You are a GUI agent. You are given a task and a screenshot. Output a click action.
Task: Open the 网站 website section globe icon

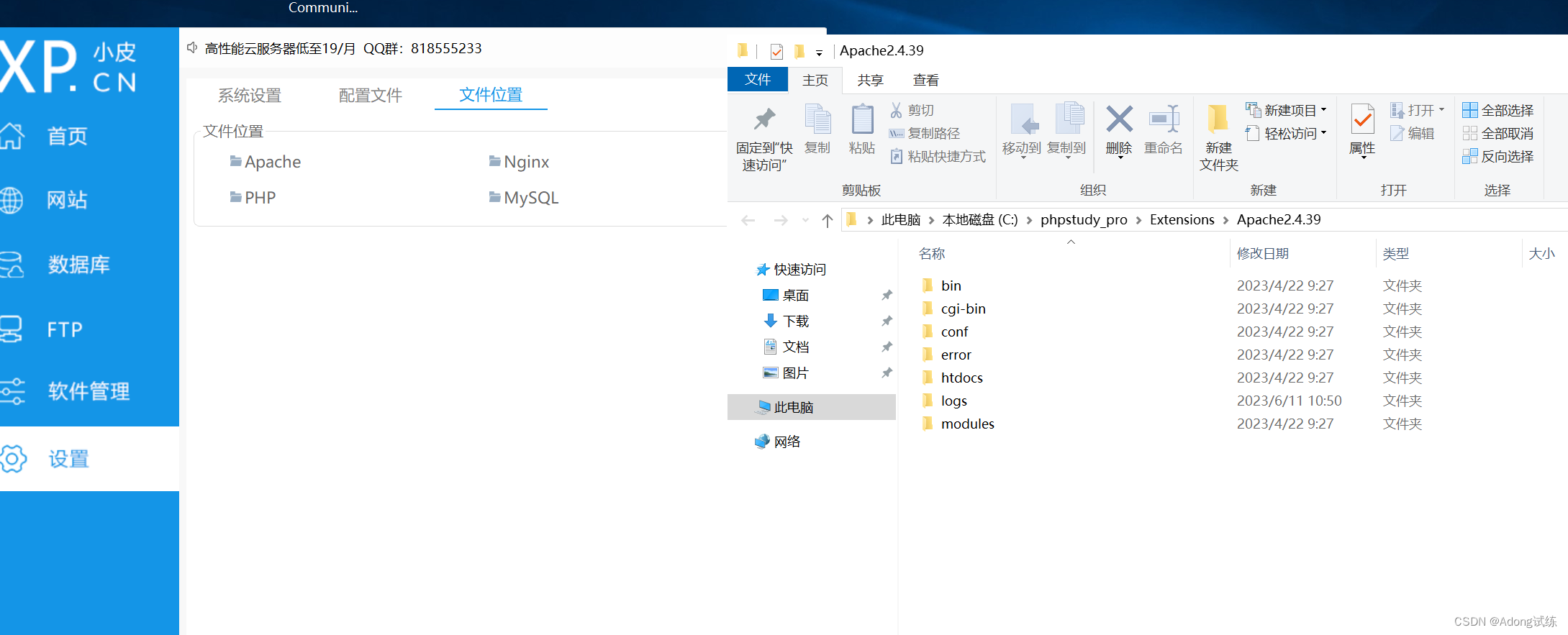click(12, 200)
